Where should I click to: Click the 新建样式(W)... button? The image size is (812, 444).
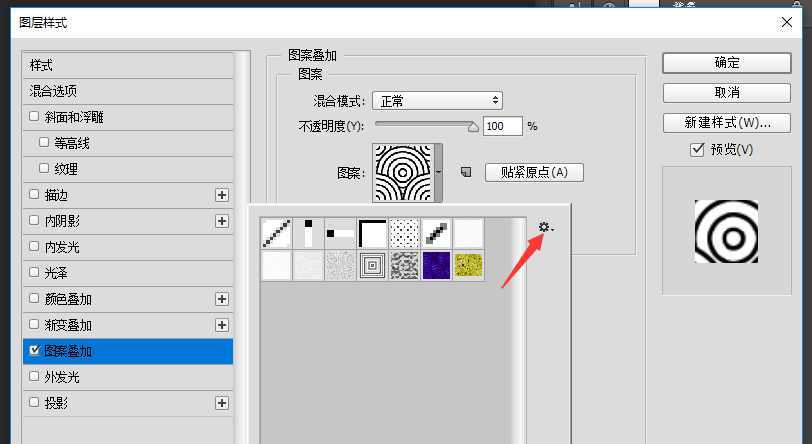point(727,123)
